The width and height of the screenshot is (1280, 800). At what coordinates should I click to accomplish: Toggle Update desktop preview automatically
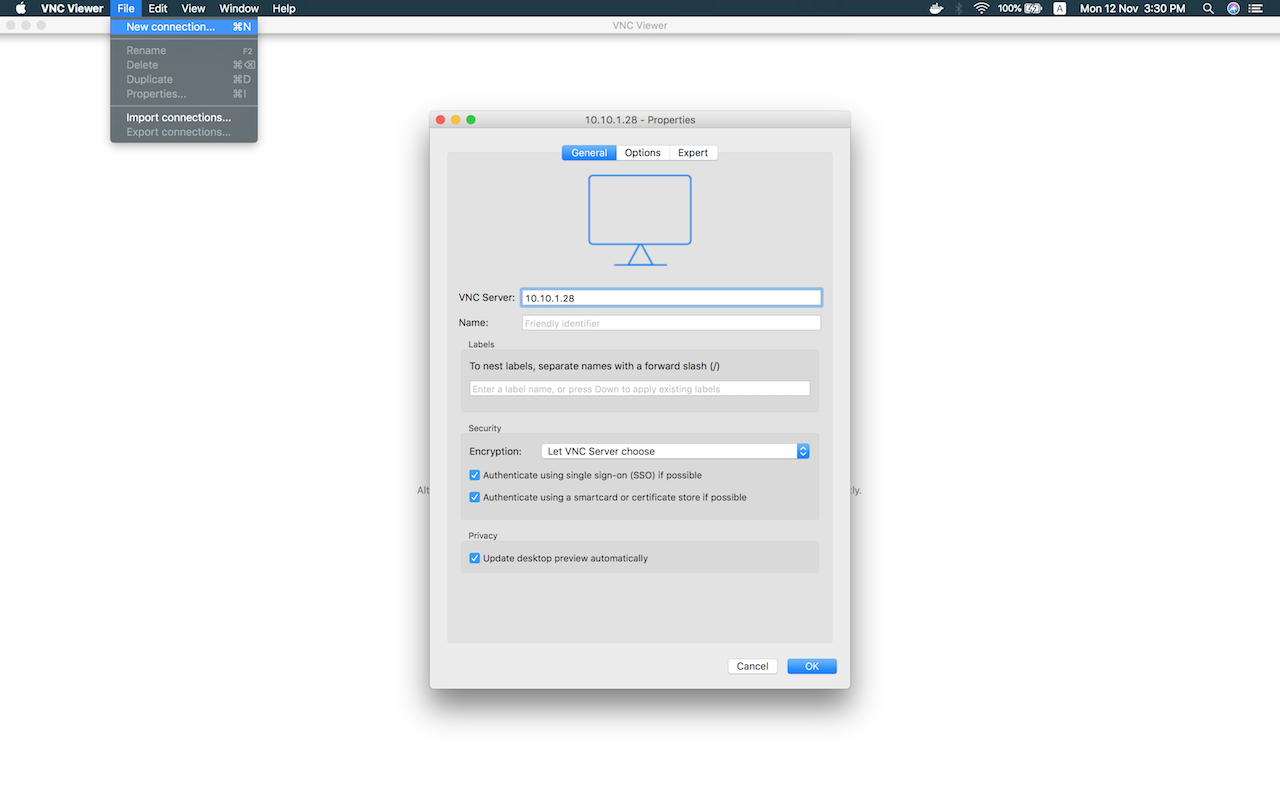475,558
